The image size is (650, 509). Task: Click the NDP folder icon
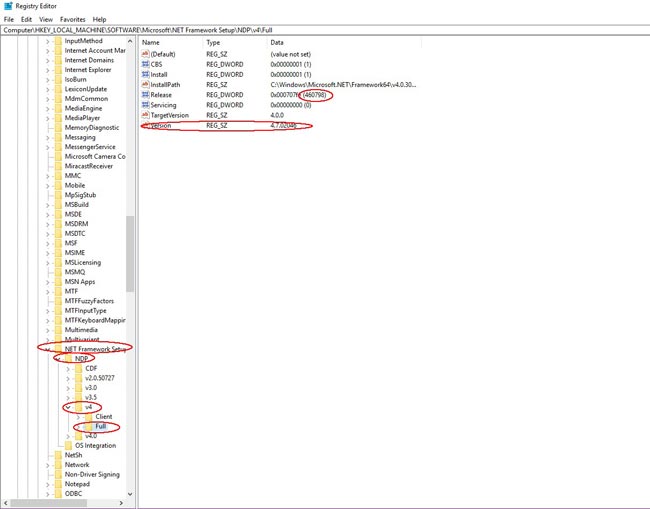point(68,359)
